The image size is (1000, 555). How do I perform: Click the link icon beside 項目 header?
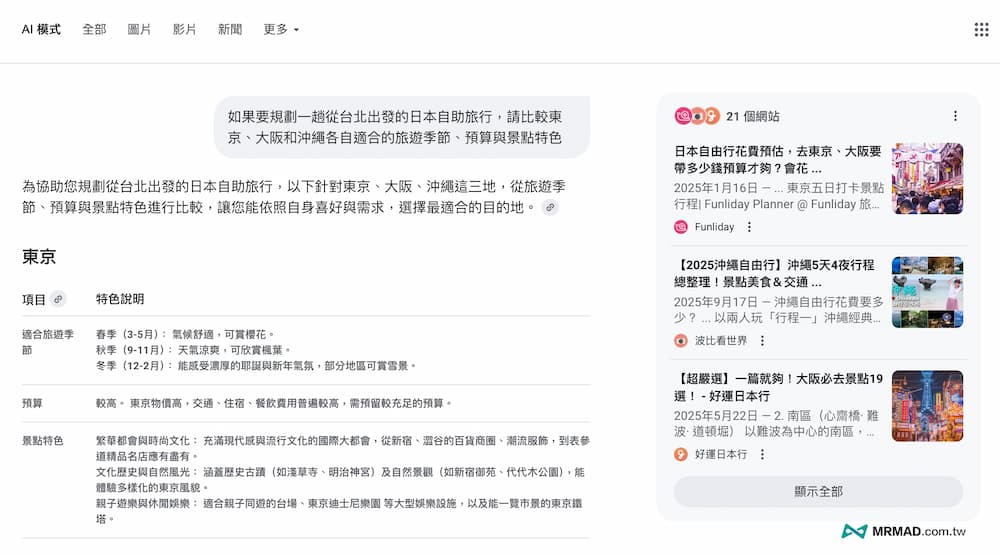(58, 299)
